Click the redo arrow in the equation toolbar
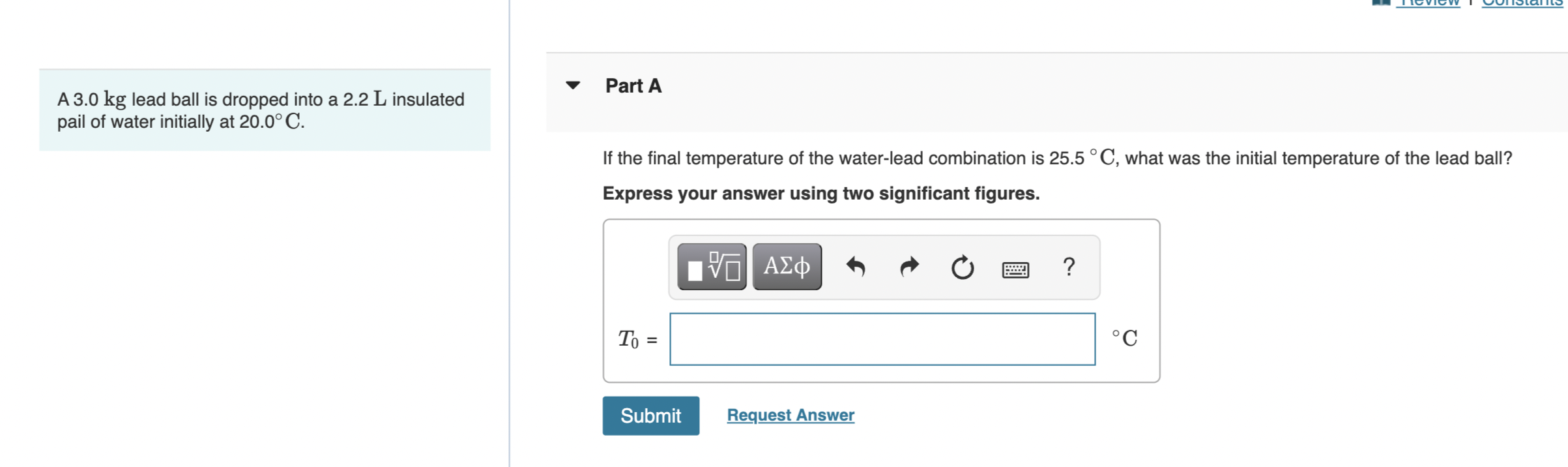 click(x=908, y=266)
